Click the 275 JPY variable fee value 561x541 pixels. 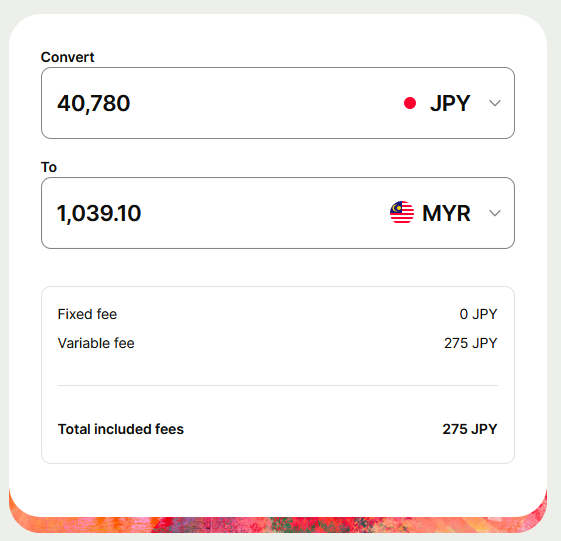click(470, 343)
